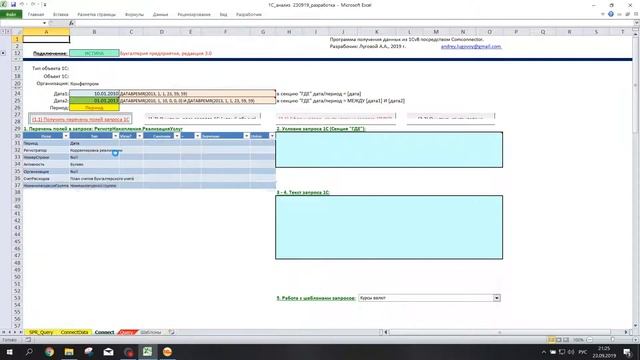This screenshot has width=640, height=360.
Task: Open filter dropdown in column E header
Action: 198,136
